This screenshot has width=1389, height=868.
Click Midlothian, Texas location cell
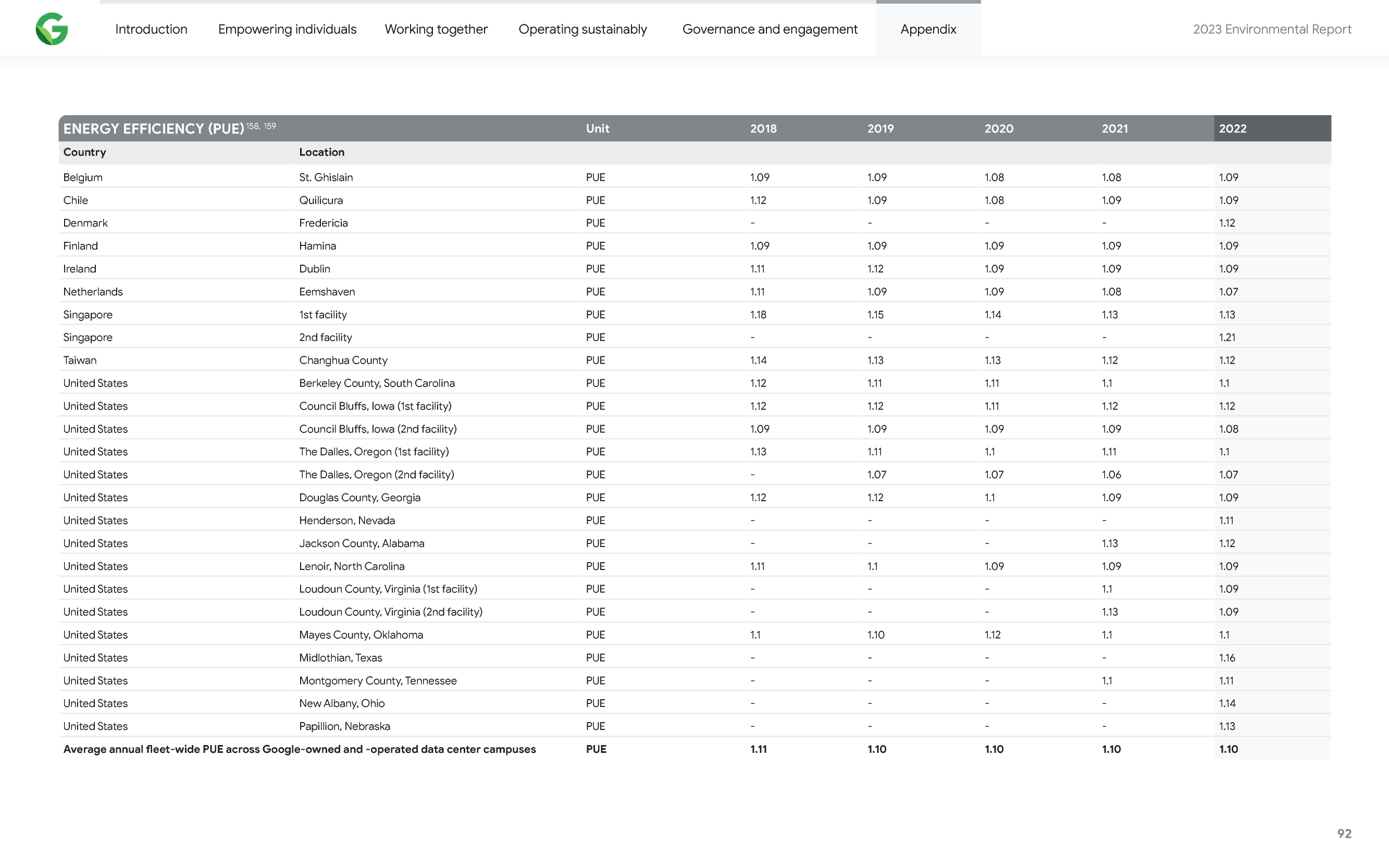pos(340,658)
